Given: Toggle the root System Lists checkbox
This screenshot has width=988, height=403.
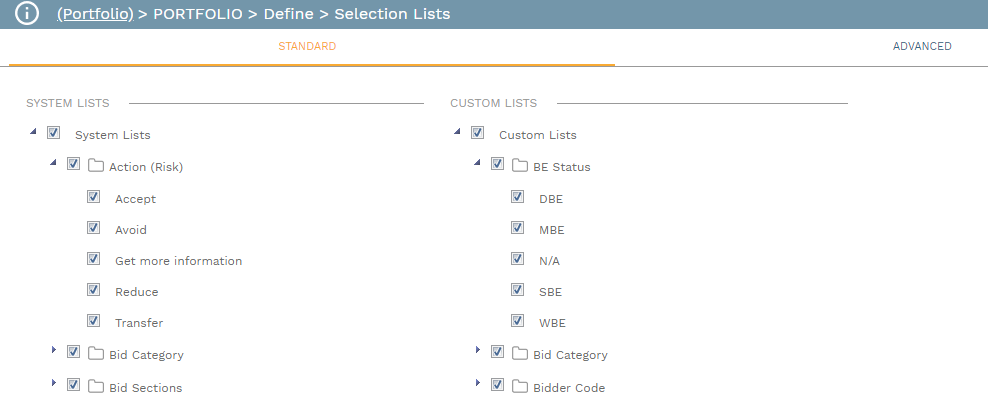Looking at the screenshot, I should (54, 133).
